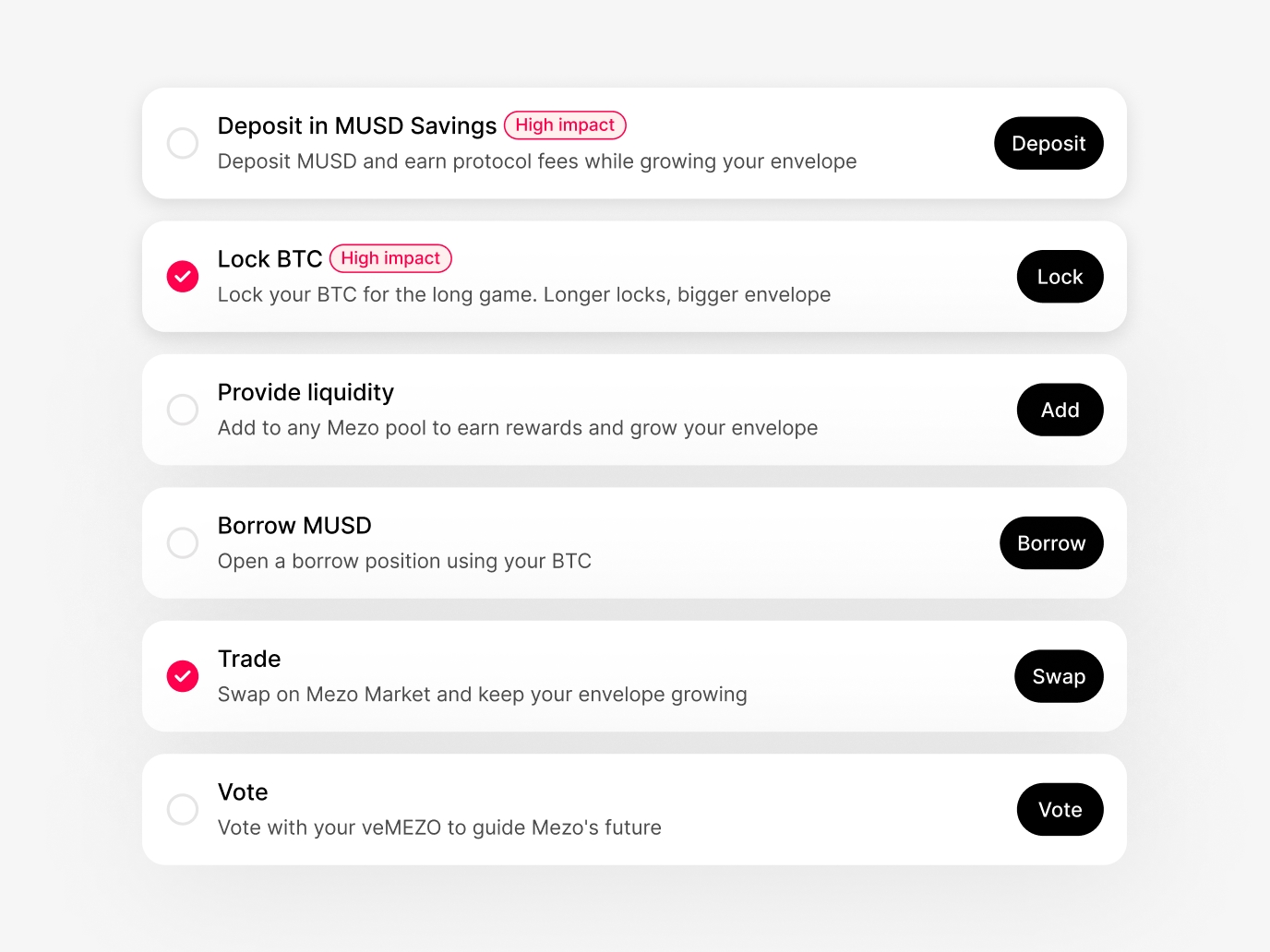
Task: Hit the Add liquidity button
Action: 1060,410
